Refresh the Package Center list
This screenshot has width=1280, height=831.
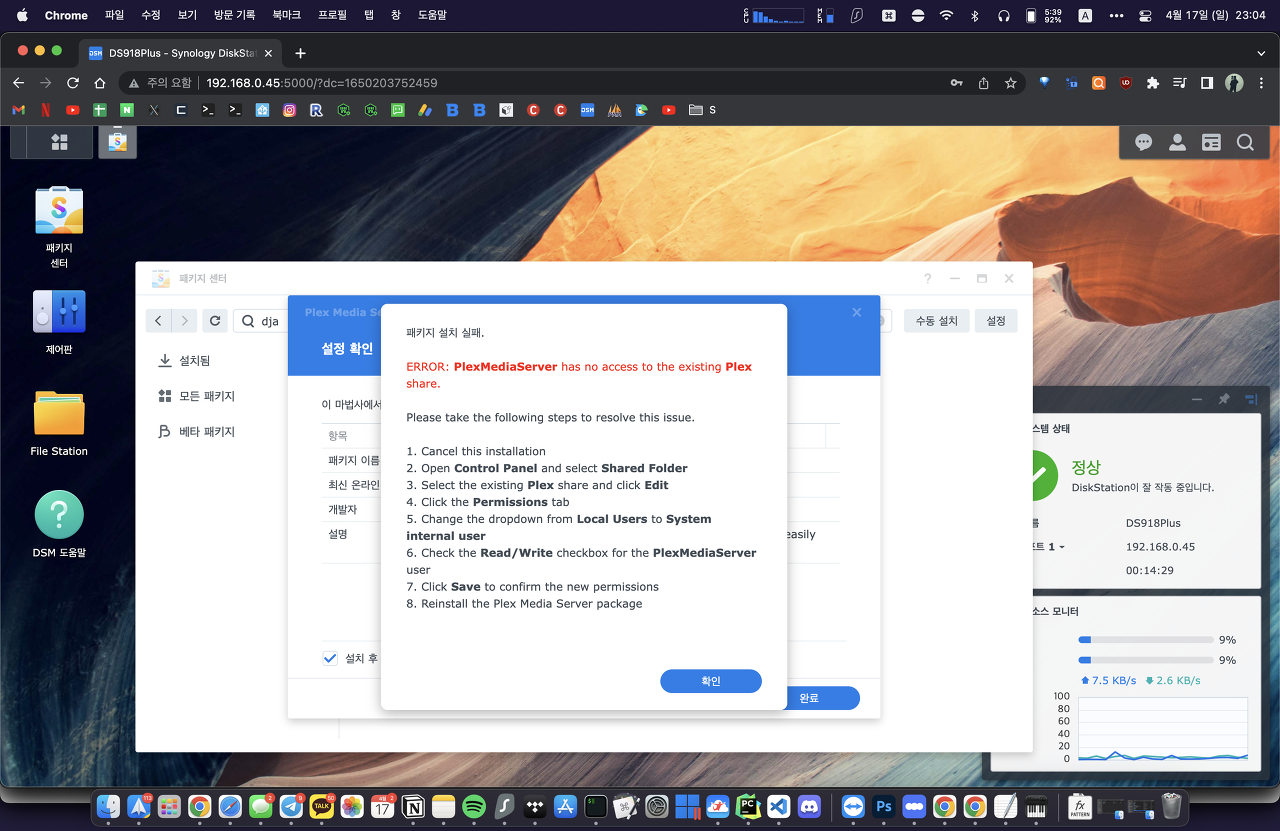tap(214, 321)
